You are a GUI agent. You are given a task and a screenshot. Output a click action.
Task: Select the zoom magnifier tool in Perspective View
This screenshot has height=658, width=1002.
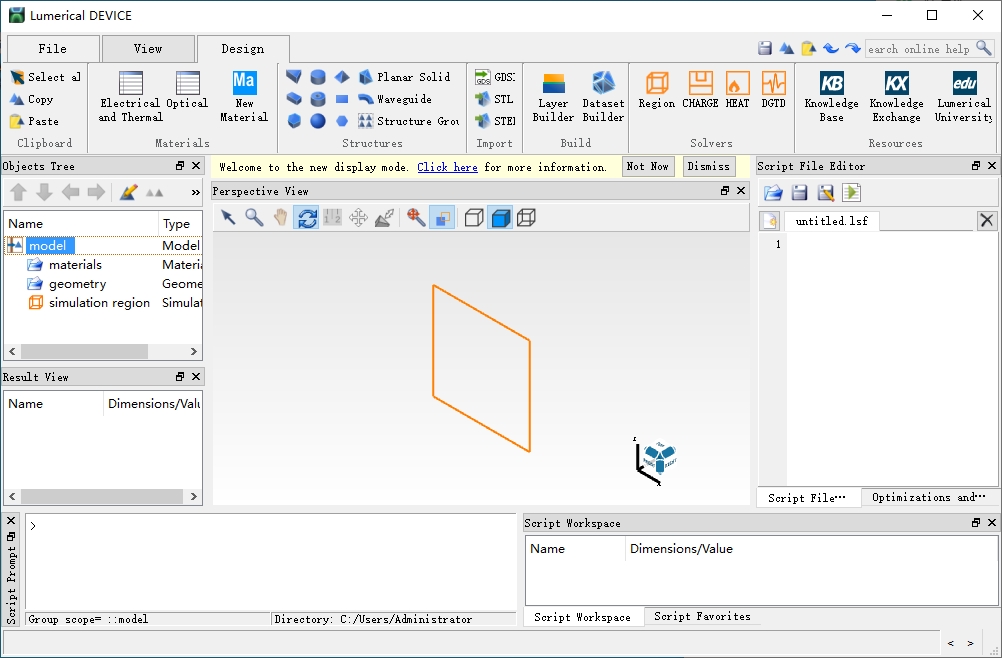click(254, 217)
